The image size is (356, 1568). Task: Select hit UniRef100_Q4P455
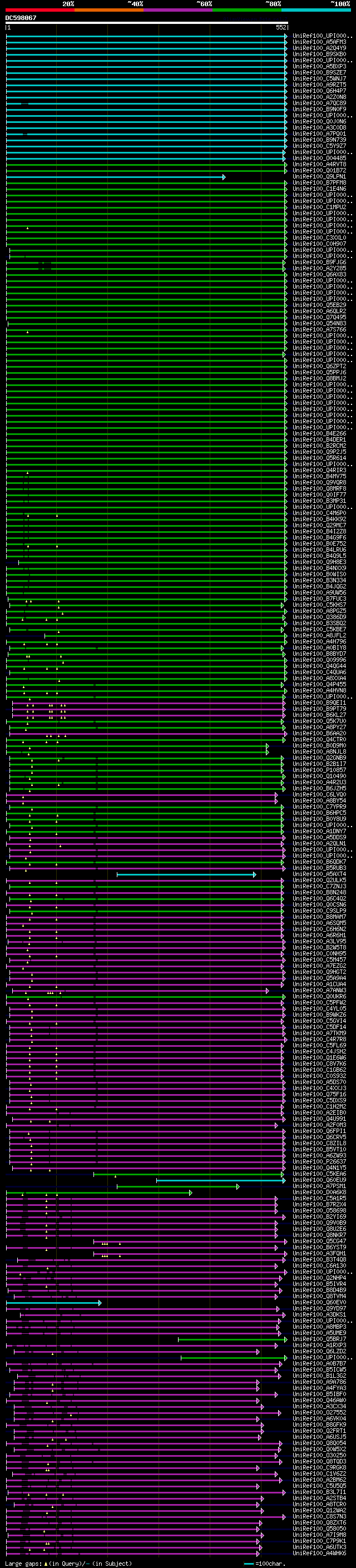pos(319,685)
